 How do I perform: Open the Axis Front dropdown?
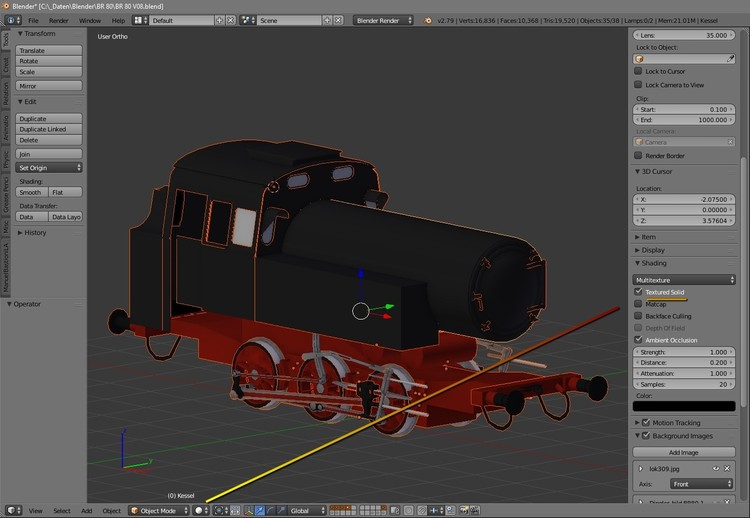click(x=702, y=484)
